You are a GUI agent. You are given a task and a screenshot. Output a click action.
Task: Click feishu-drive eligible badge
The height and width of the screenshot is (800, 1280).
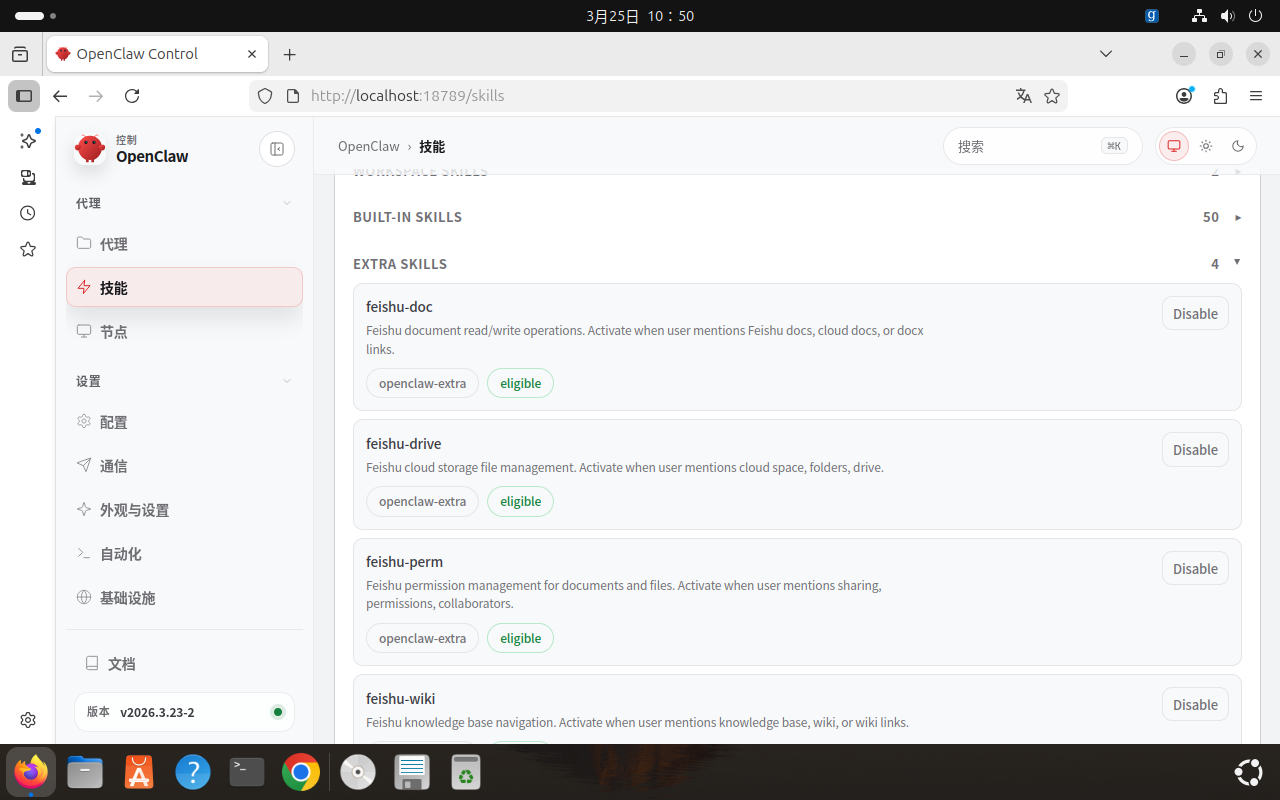[520, 501]
